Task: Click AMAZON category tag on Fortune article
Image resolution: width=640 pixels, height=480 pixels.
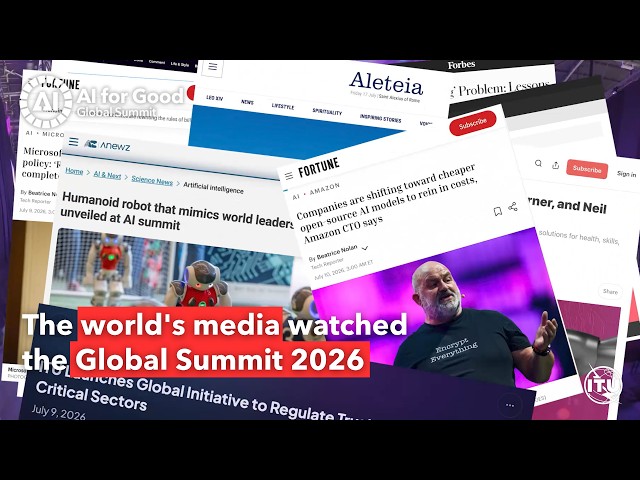Action: click(325, 189)
